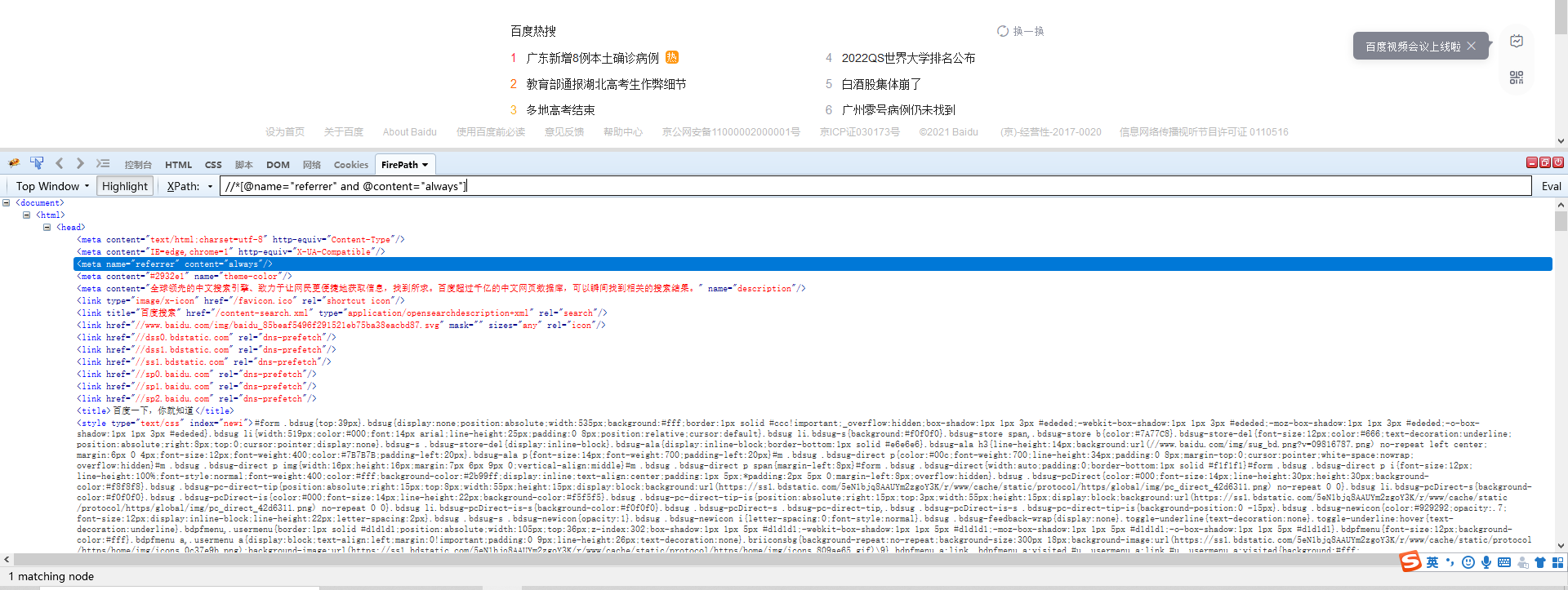This screenshot has height=590, width=1568.
Task: Activate the Firebug element inspect pointer
Action: coord(37,163)
